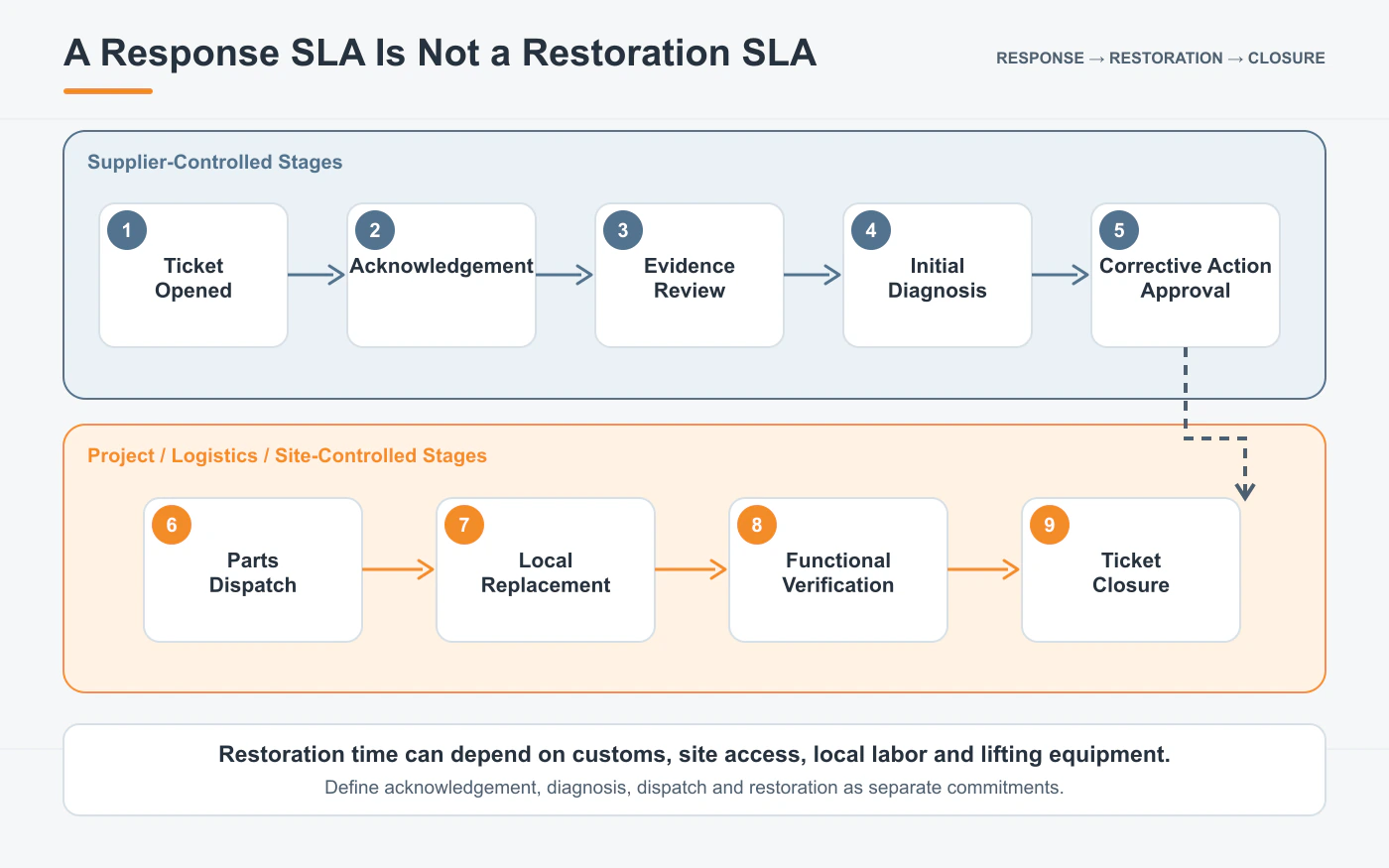The width and height of the screenshot is (1389, 868).
Task: Click the main title about Response SLA
Action: [x=441, y=53]
